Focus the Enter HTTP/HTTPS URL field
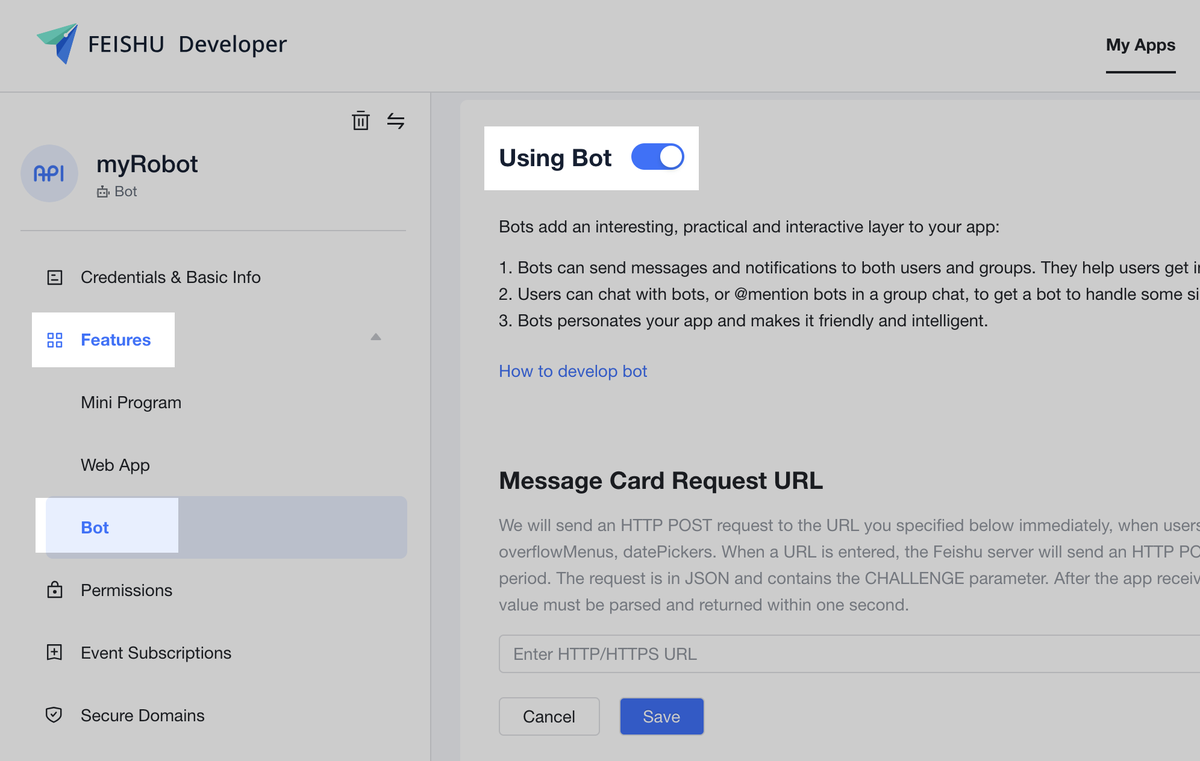 (850, 654)
